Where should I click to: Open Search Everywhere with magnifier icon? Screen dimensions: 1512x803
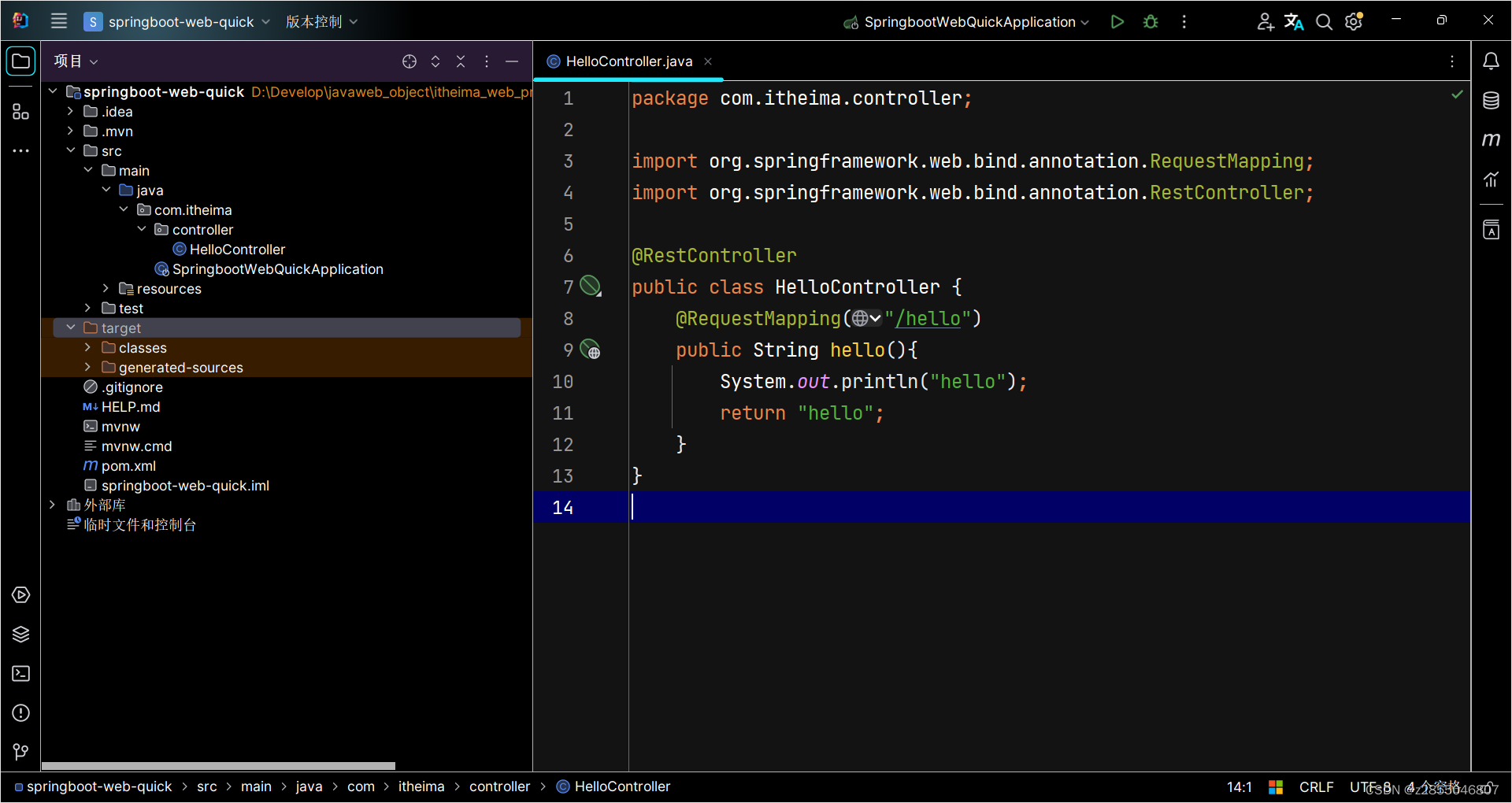(1324, 21)
